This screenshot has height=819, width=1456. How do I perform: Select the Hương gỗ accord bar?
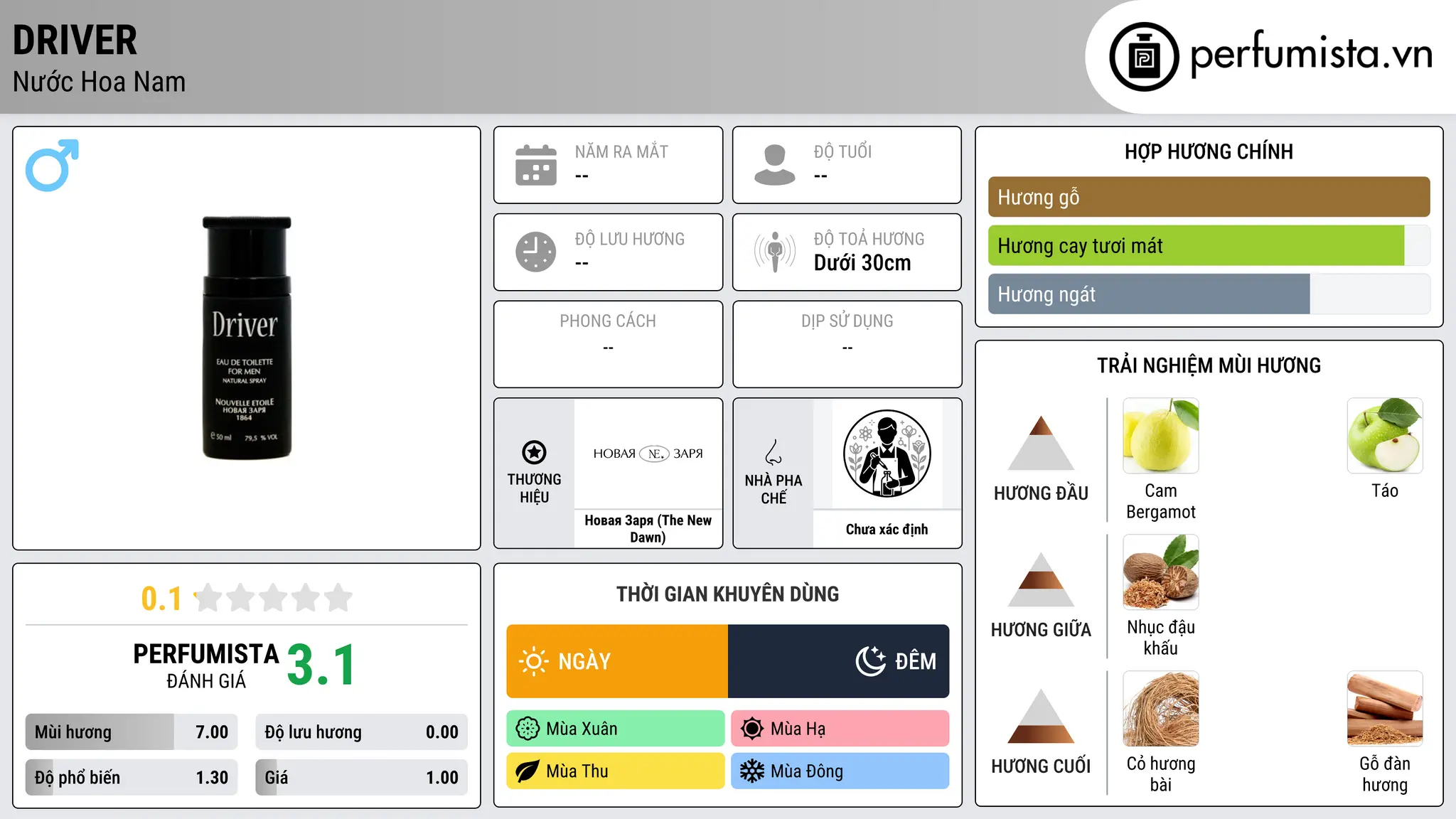click(1209, 197)
